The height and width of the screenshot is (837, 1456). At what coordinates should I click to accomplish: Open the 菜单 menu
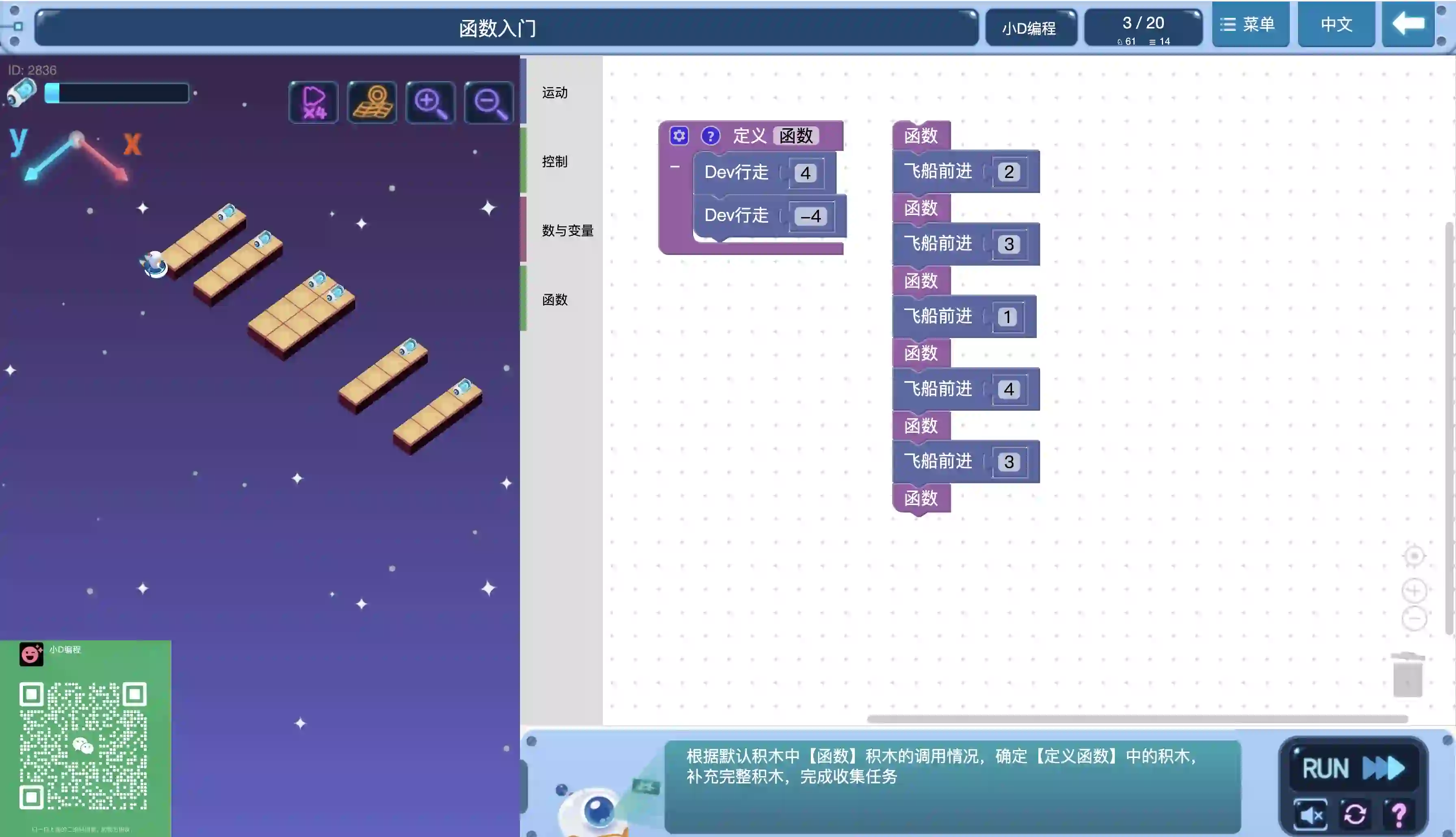point(1250,24)
